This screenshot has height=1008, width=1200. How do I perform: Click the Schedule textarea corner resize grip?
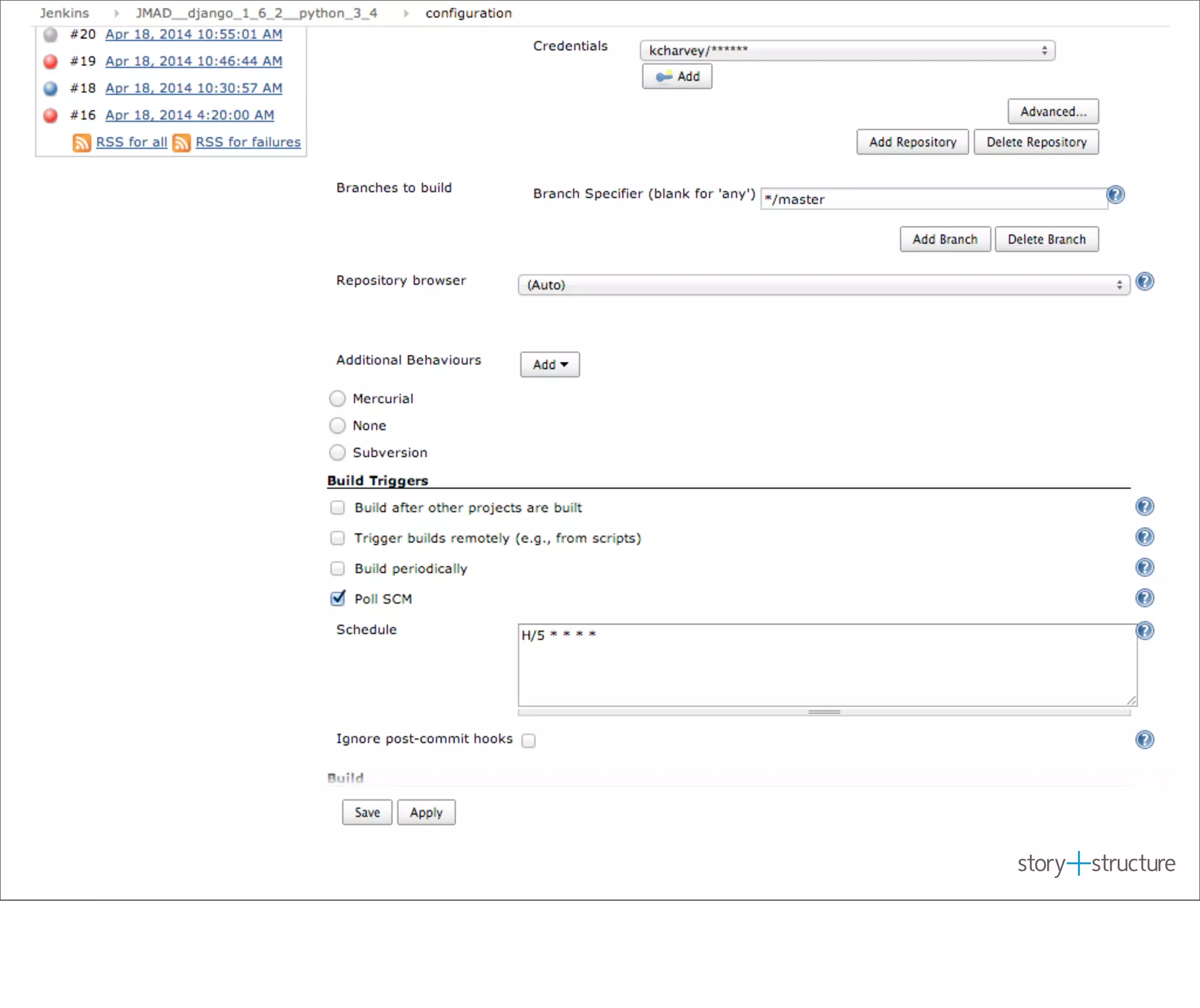click(1131, 700)
